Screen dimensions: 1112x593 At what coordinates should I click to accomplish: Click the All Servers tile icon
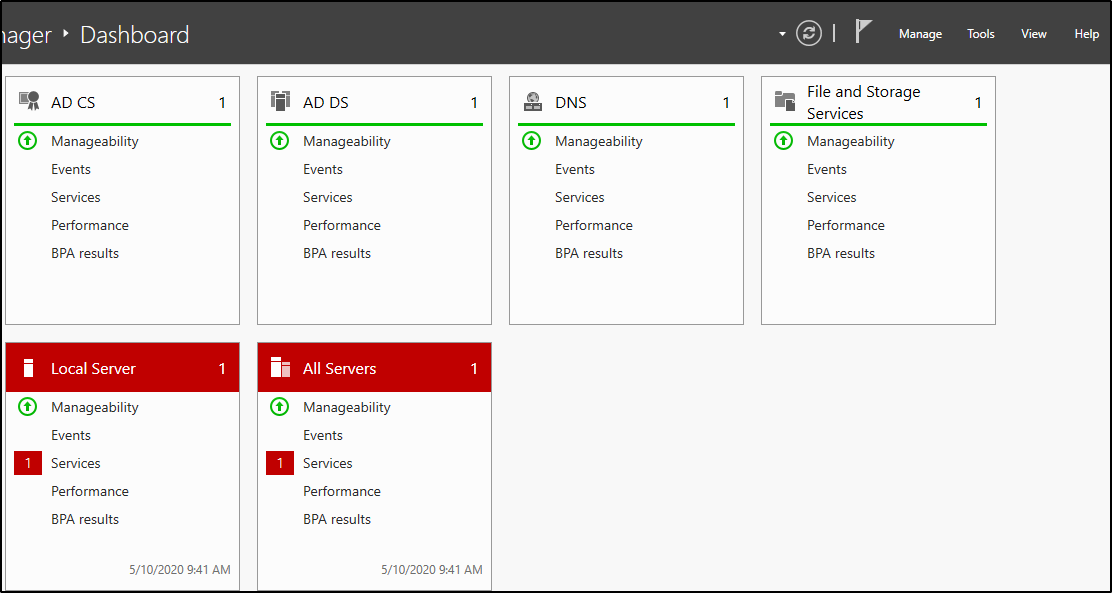281,368
